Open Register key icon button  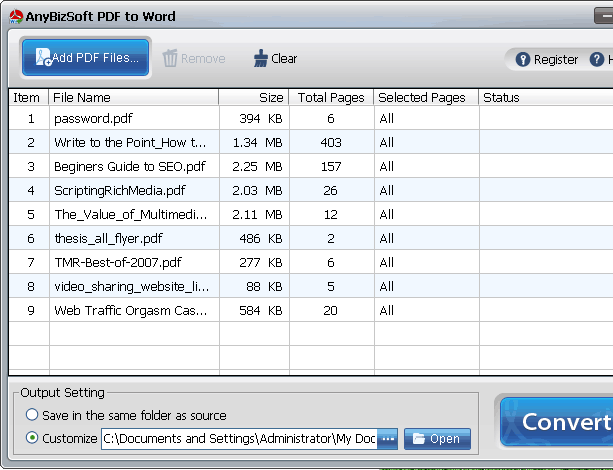[523, 59]
